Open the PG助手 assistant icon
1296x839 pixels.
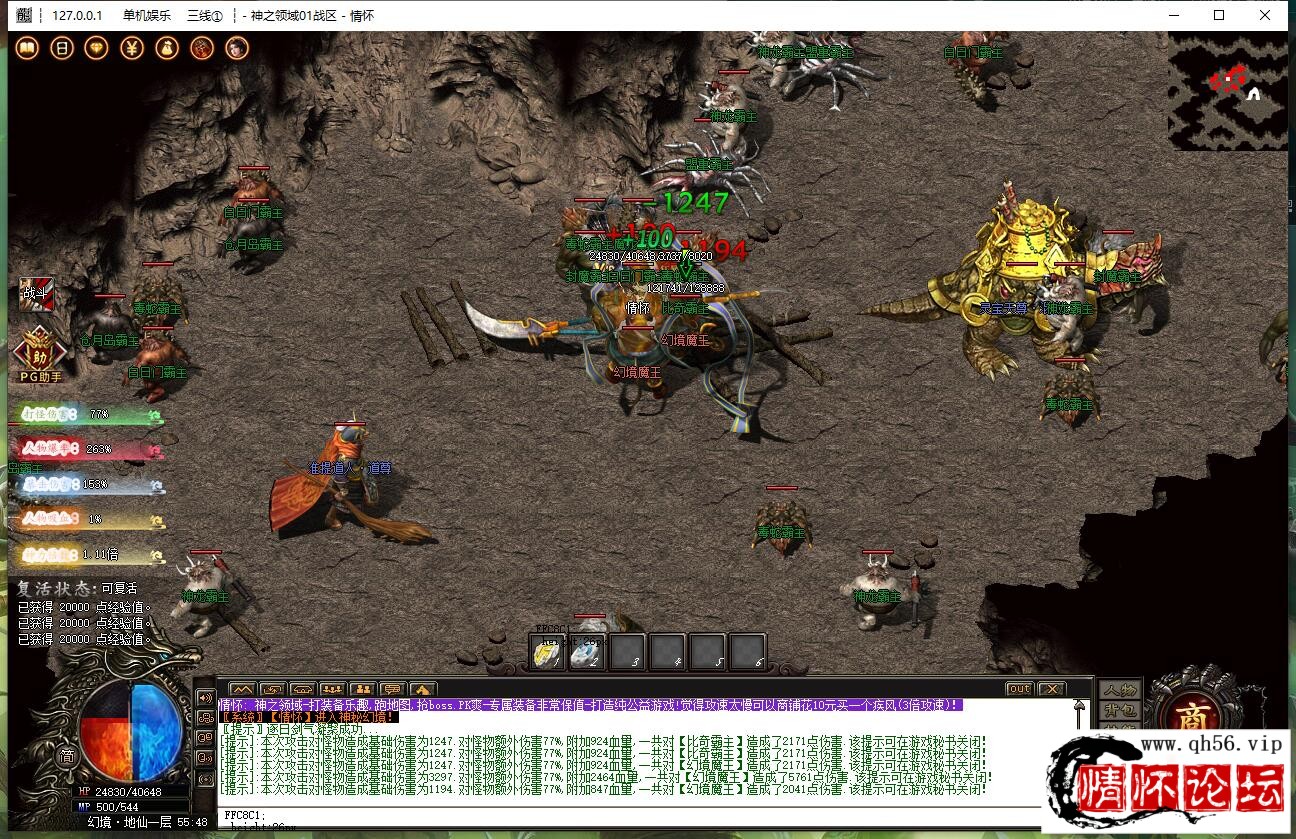(x=40, y=355)
